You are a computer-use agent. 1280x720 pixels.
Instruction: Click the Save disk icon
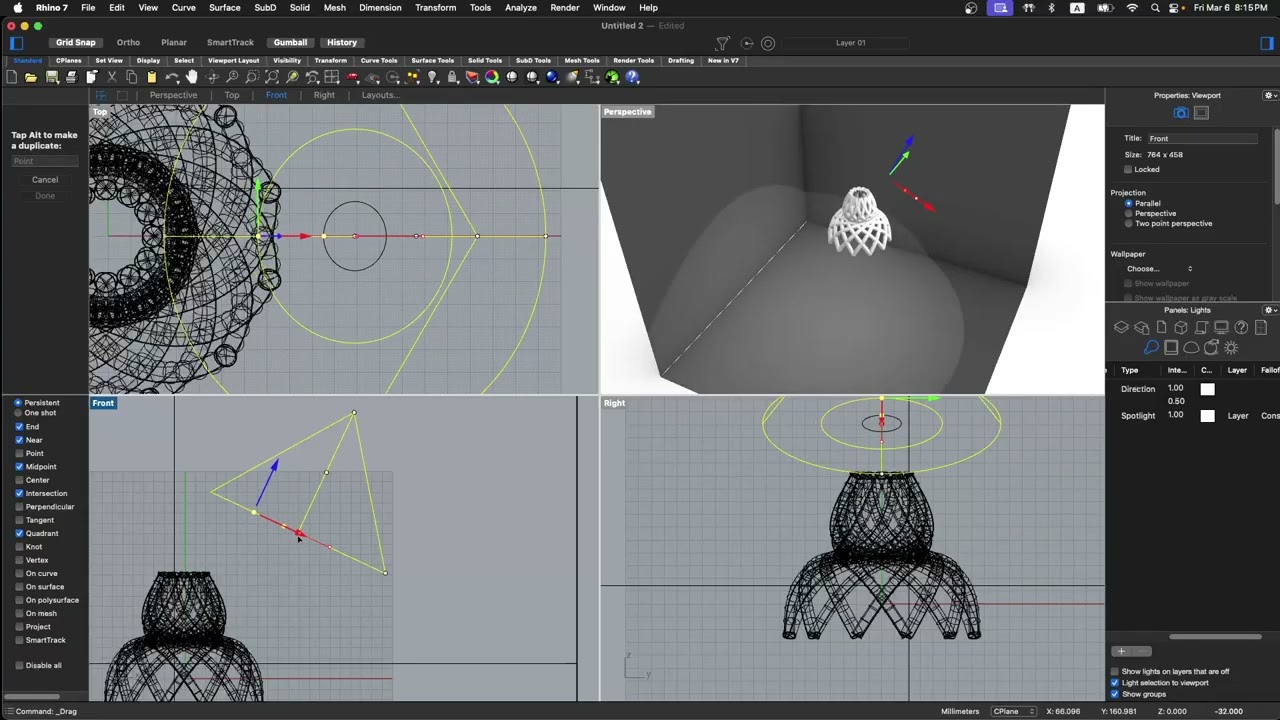coord(51,77)
